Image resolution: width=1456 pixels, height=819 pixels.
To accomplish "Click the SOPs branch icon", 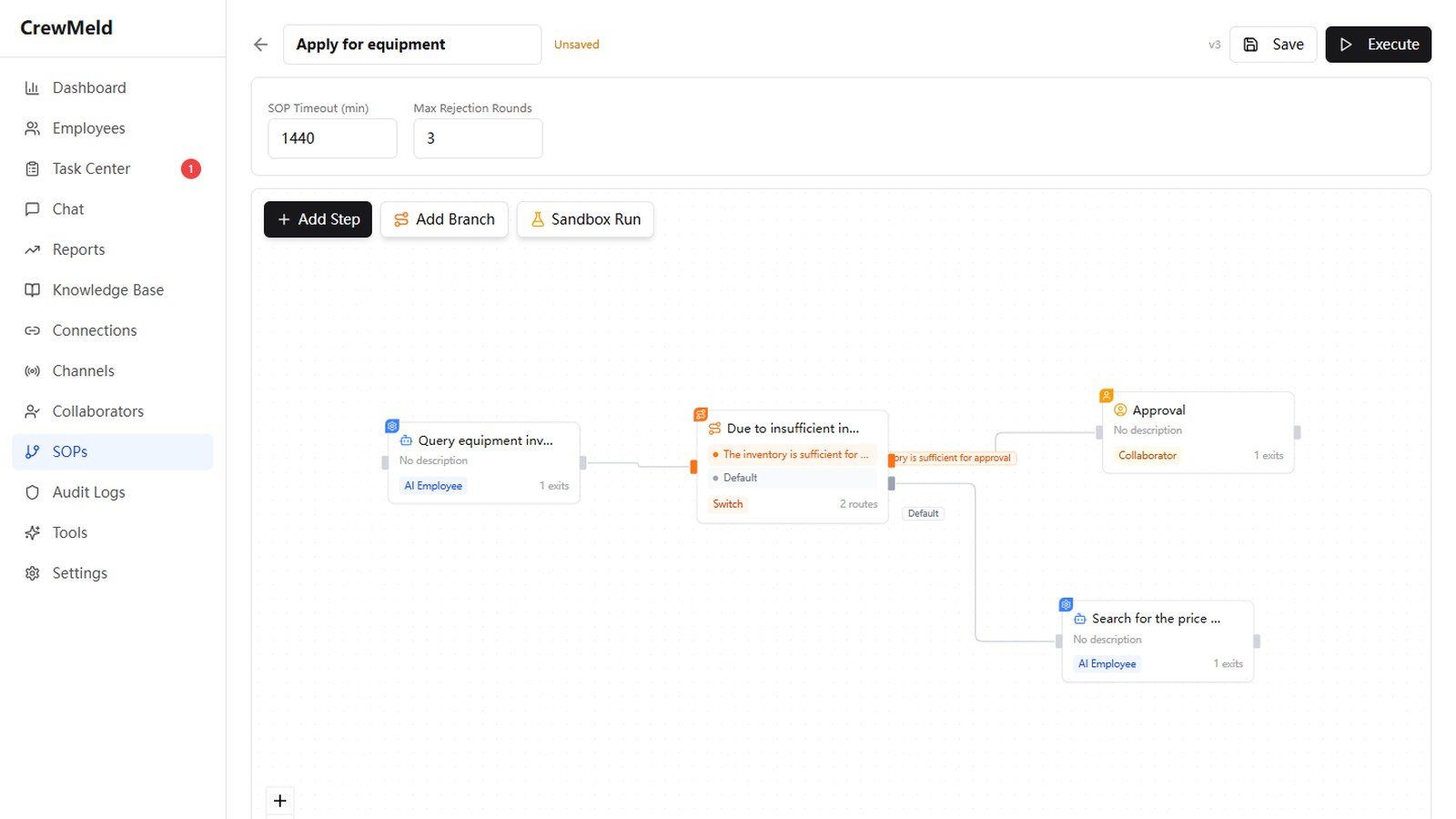I will (x=32, y=452).
